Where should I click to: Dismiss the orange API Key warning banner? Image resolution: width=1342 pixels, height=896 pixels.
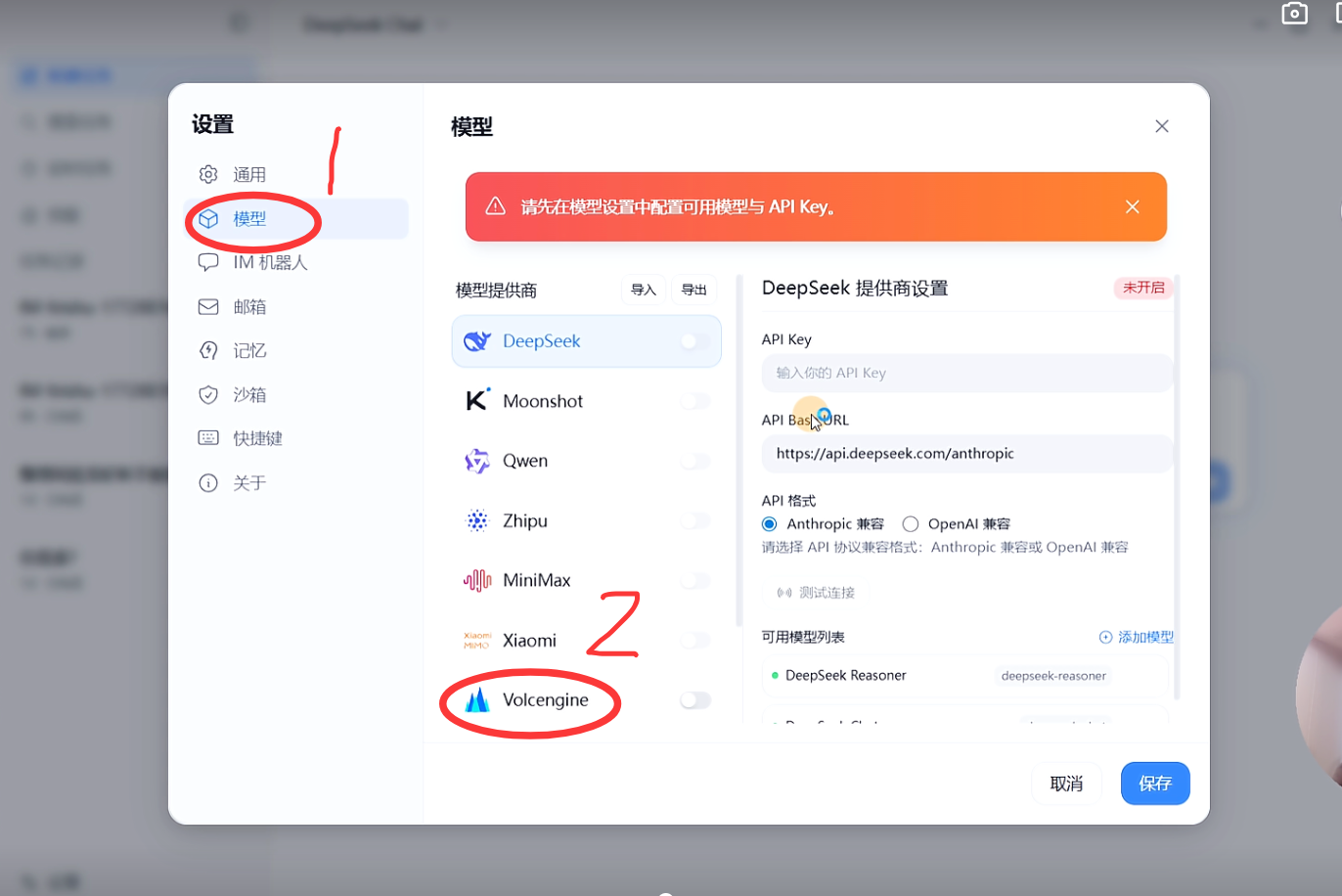click(x=1132, y=207)
